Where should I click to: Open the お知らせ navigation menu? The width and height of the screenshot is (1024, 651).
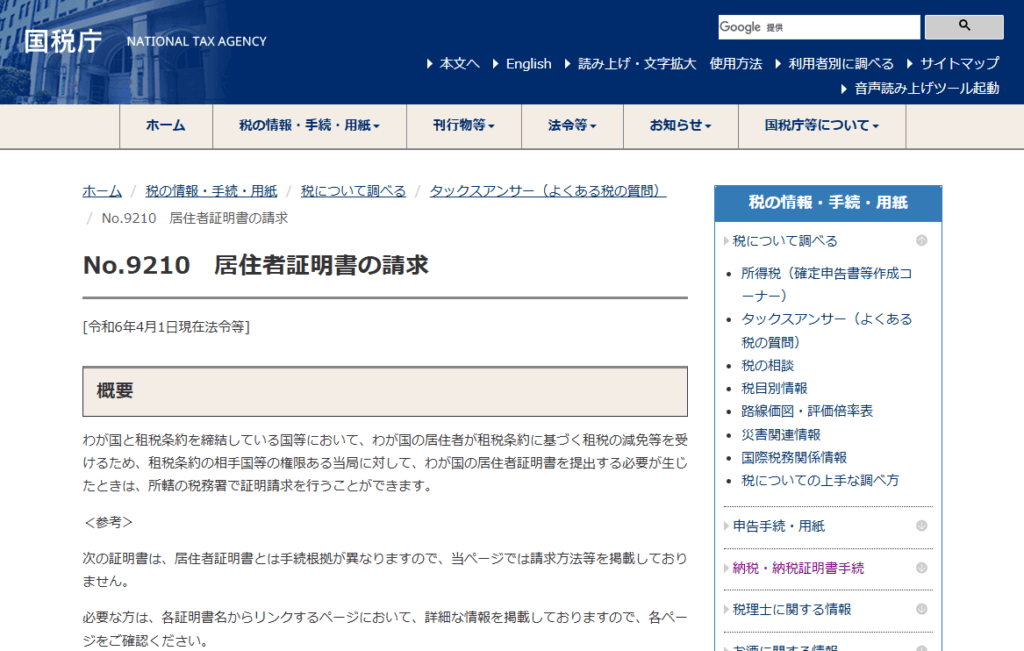pyautogui.click(x=680, y=126)
